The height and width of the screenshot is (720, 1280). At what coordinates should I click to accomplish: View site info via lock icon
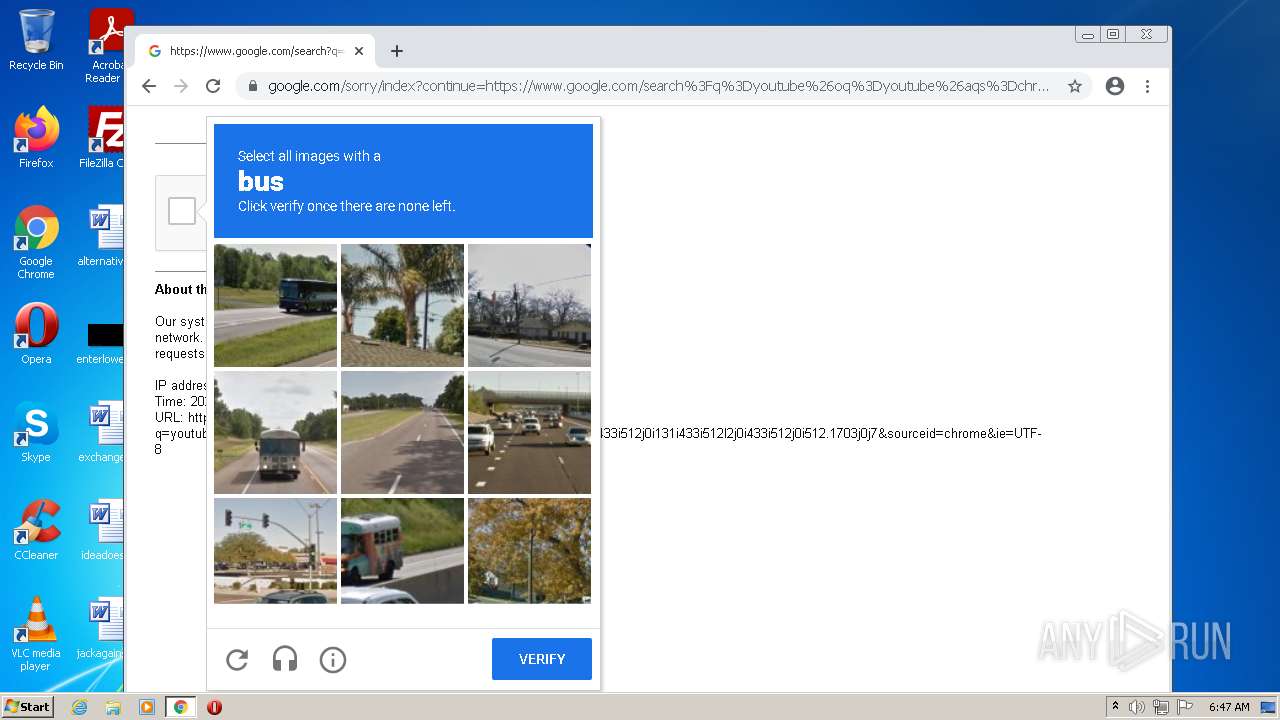(x=253, y=86)
